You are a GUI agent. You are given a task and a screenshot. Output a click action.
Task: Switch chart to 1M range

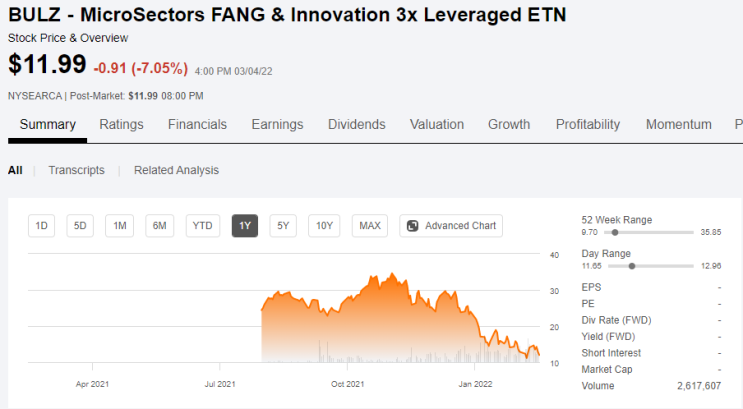[x=119, y=226]
